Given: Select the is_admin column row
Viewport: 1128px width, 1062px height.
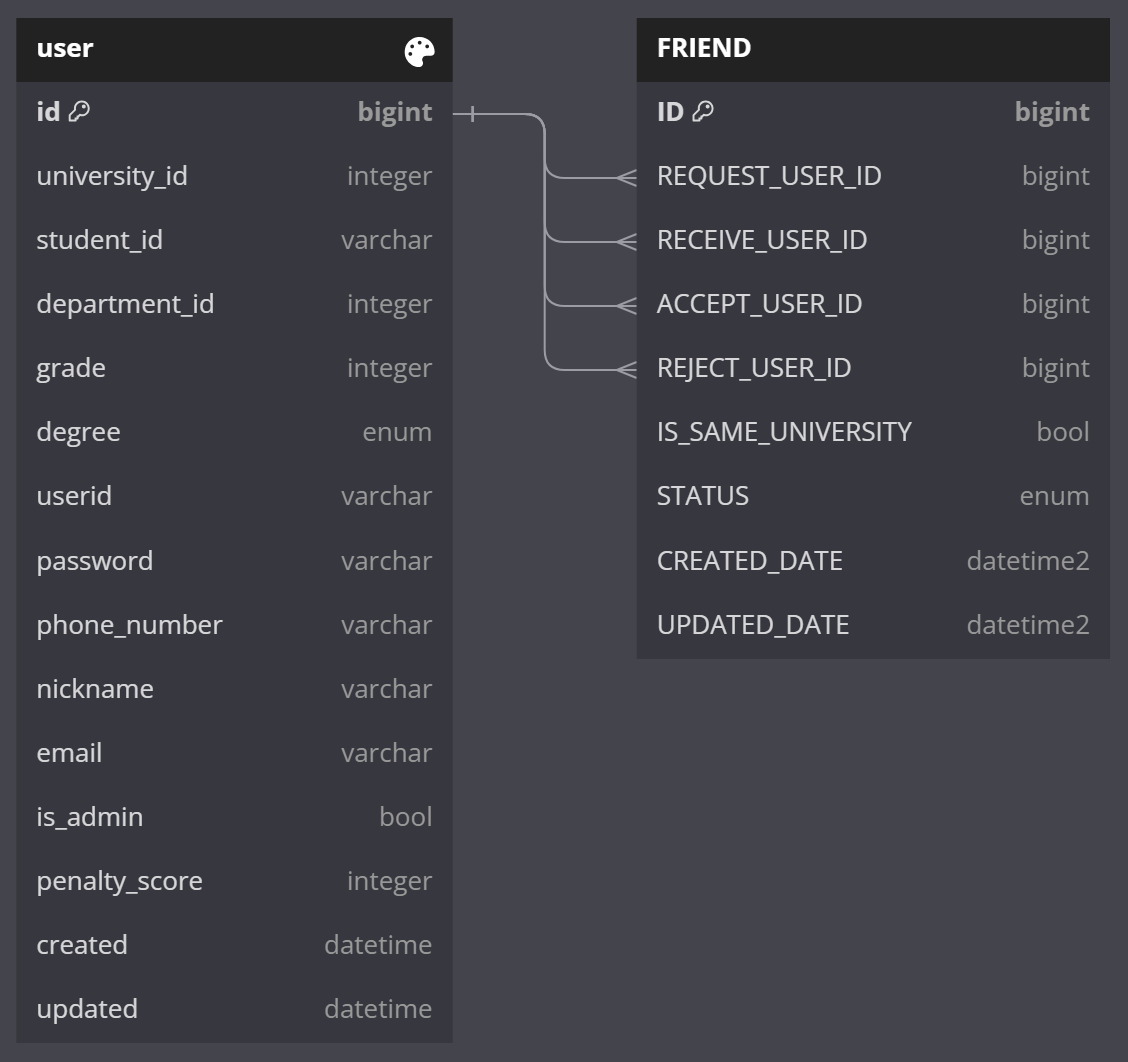Looking at the screenshot, I should click(234, 817).
